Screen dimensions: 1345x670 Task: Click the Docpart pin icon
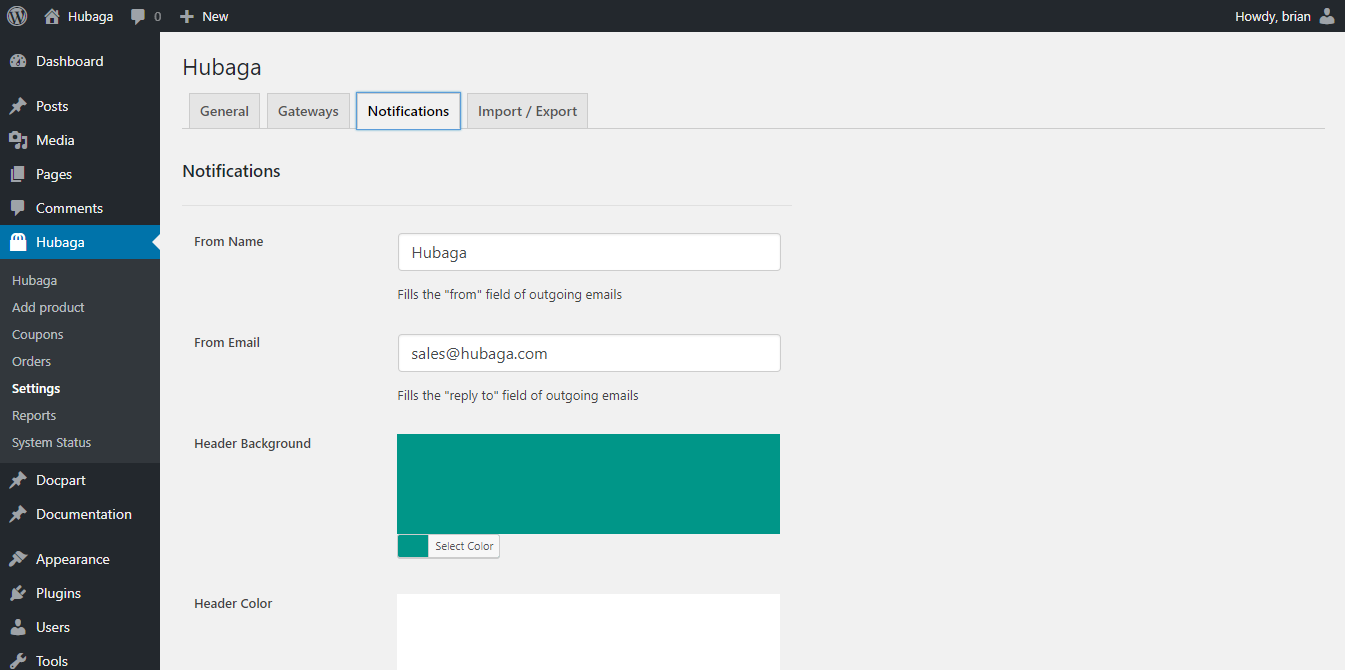18,480
